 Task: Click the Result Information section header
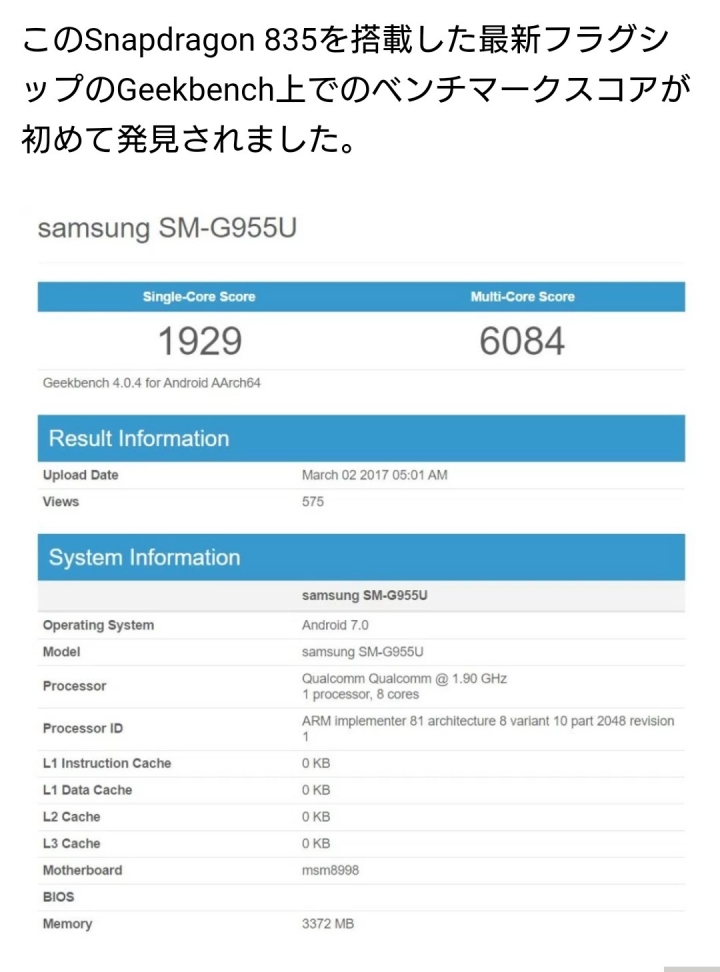click(x=361, y=438)
